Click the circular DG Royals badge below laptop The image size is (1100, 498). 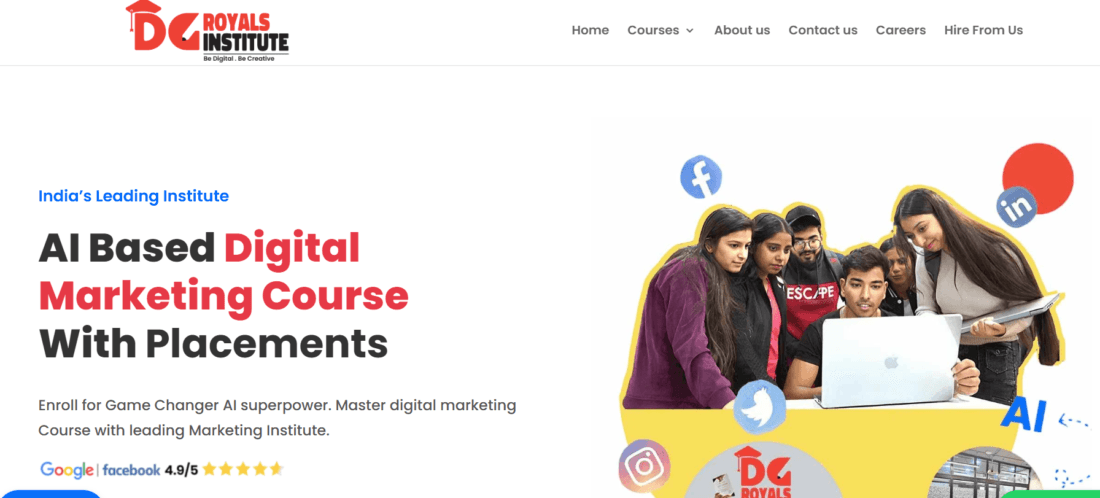(x=763, y=470)
